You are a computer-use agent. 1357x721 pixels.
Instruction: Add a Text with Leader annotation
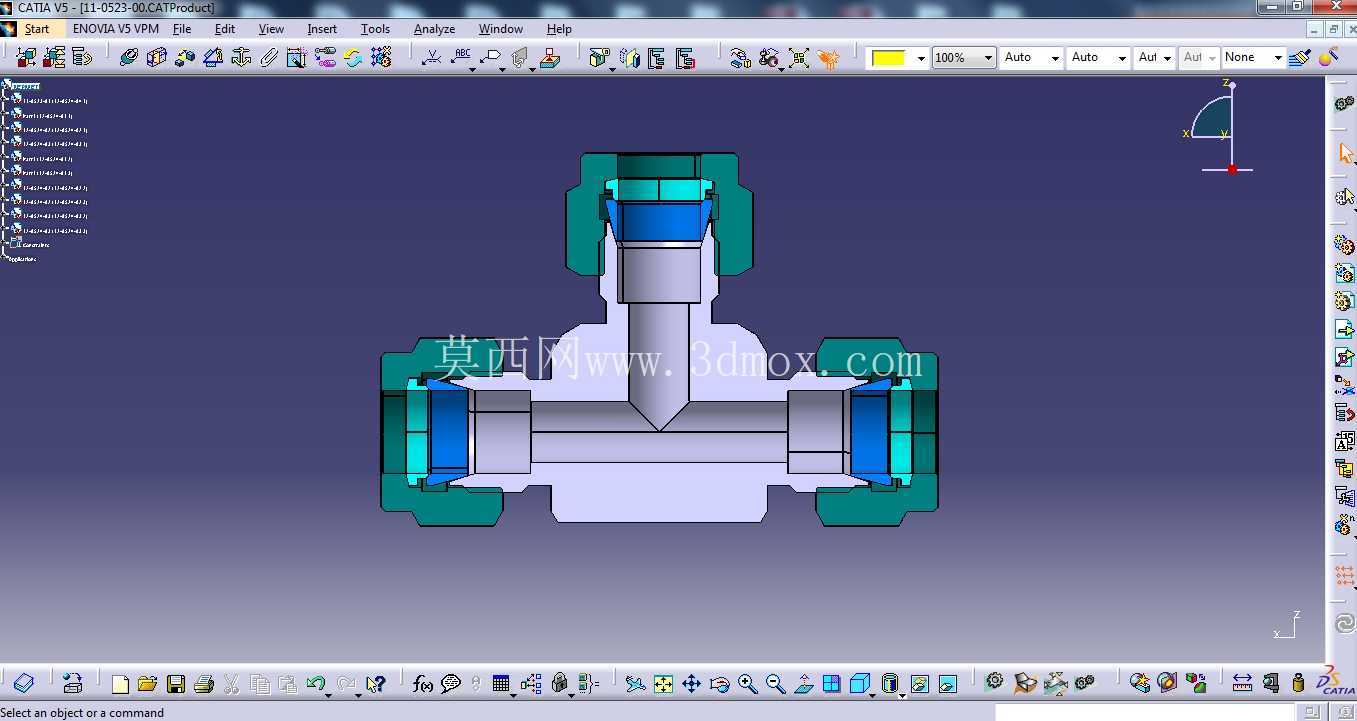tap(461, 57)
